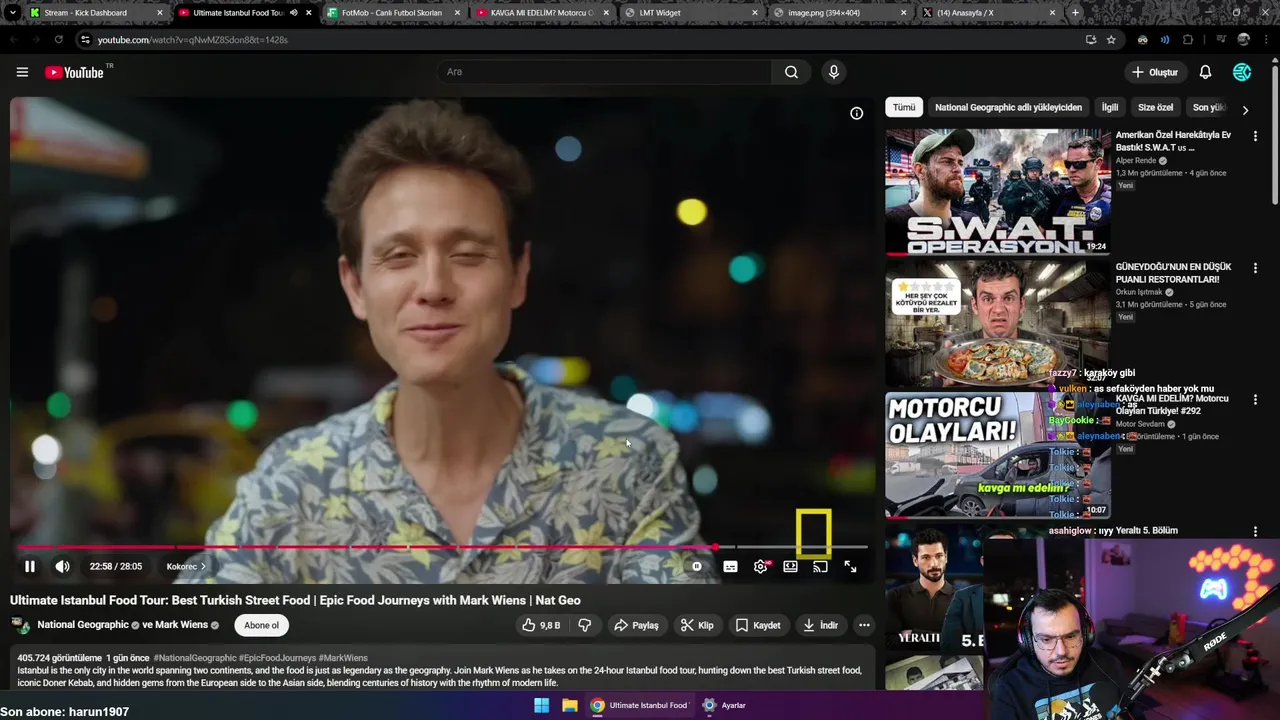This screenshot has width=1280, height=720.
Task: Switch to 'KAVGA MI EDELİM?' tab
Action: 540,13
